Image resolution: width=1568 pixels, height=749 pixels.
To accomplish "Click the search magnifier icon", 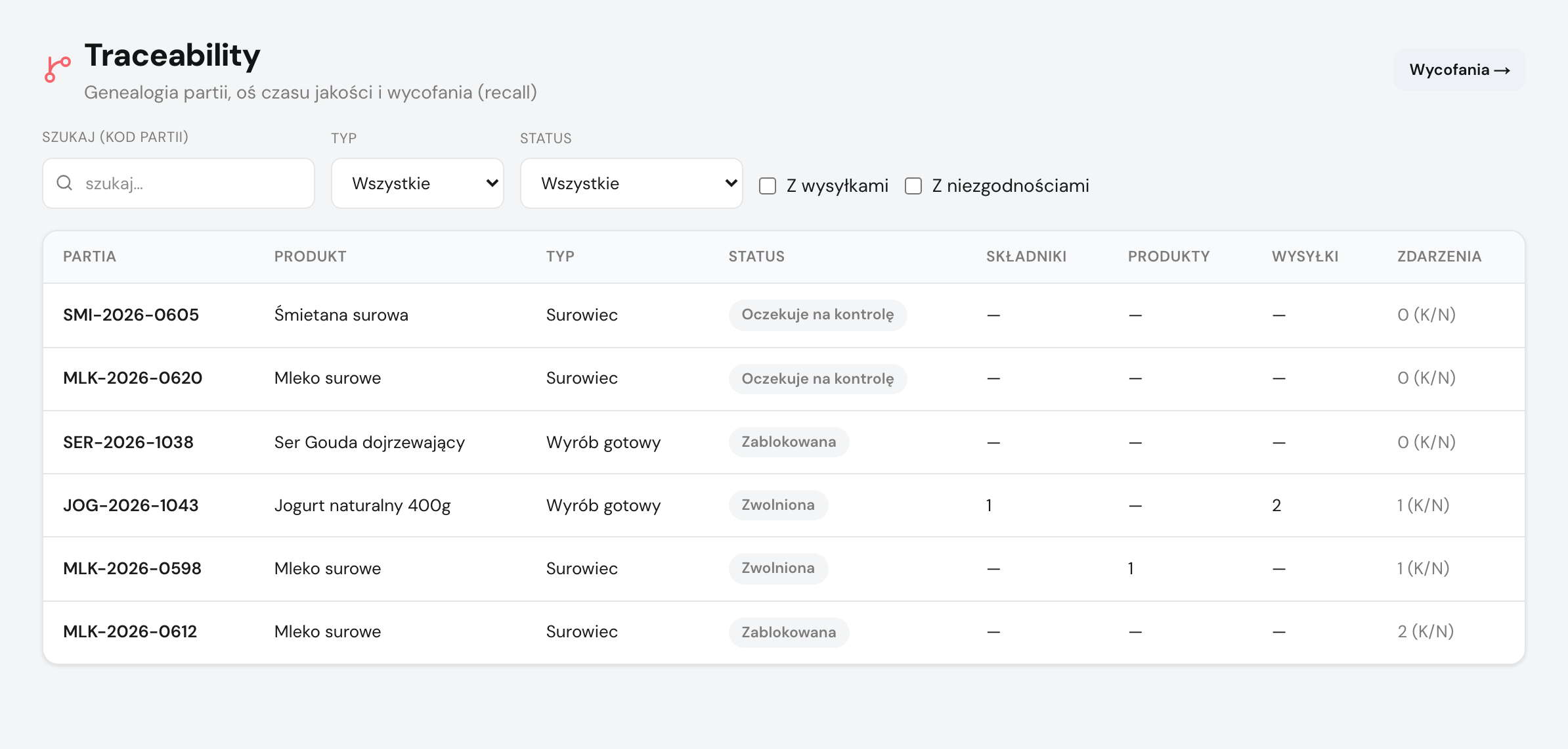I will tap(64, 183).
